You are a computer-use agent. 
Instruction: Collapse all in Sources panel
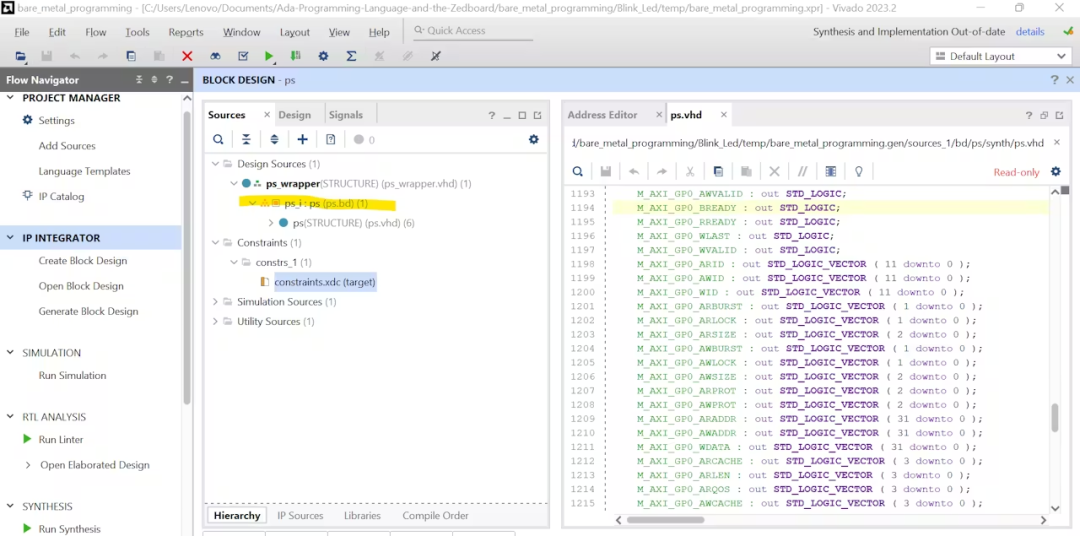click(x=246, y=139)
